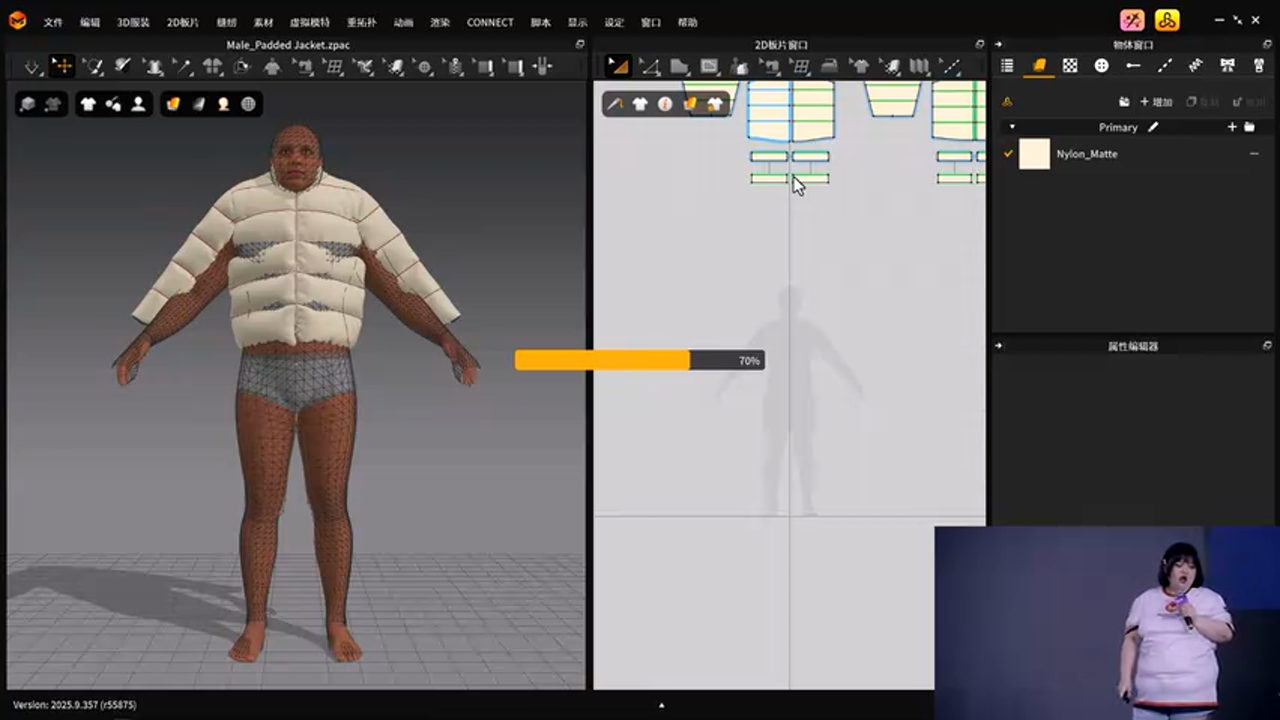Viewport: 1280px width, 720px height.
Task: Open the Button tab in object window
Action: [1101, 66]
